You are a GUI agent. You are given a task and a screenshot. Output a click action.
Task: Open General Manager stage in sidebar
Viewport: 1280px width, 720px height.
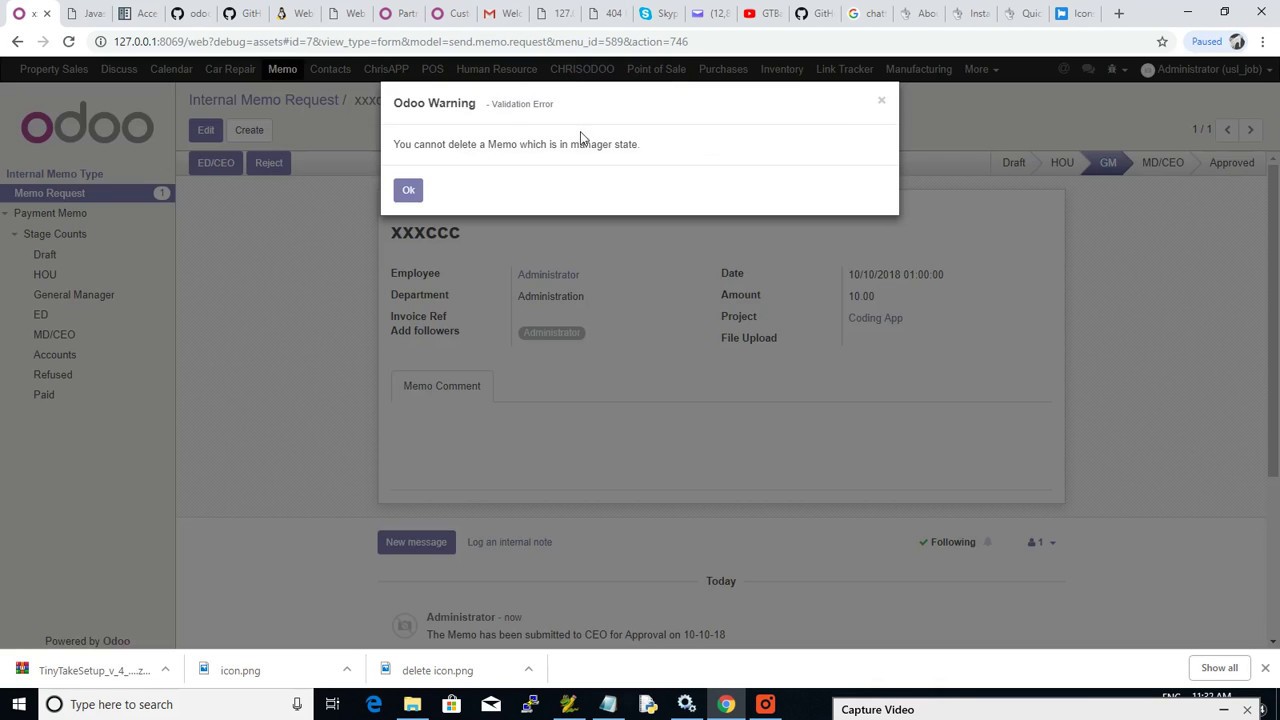74,294
